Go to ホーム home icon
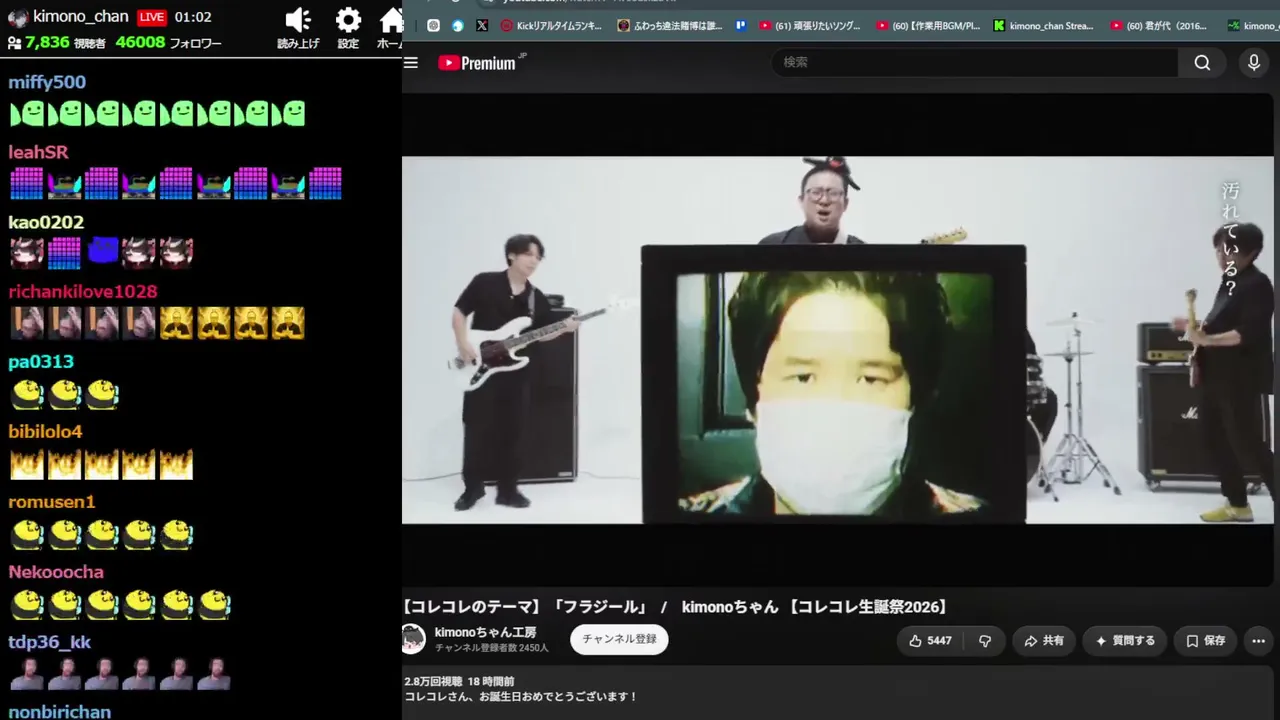The image size is (1280, 720). tap(391, 20)
